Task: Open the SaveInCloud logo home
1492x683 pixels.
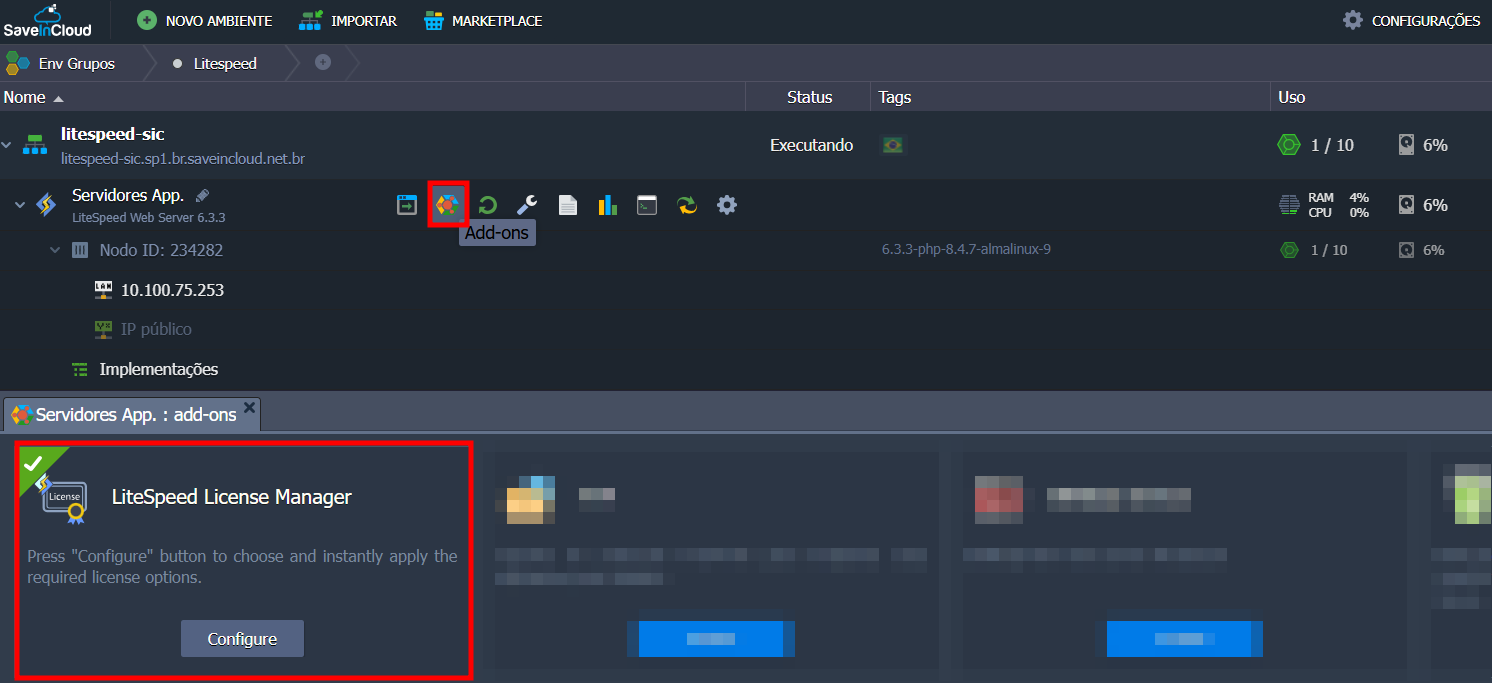Action: pyautogui.click(x=47, y=20)
